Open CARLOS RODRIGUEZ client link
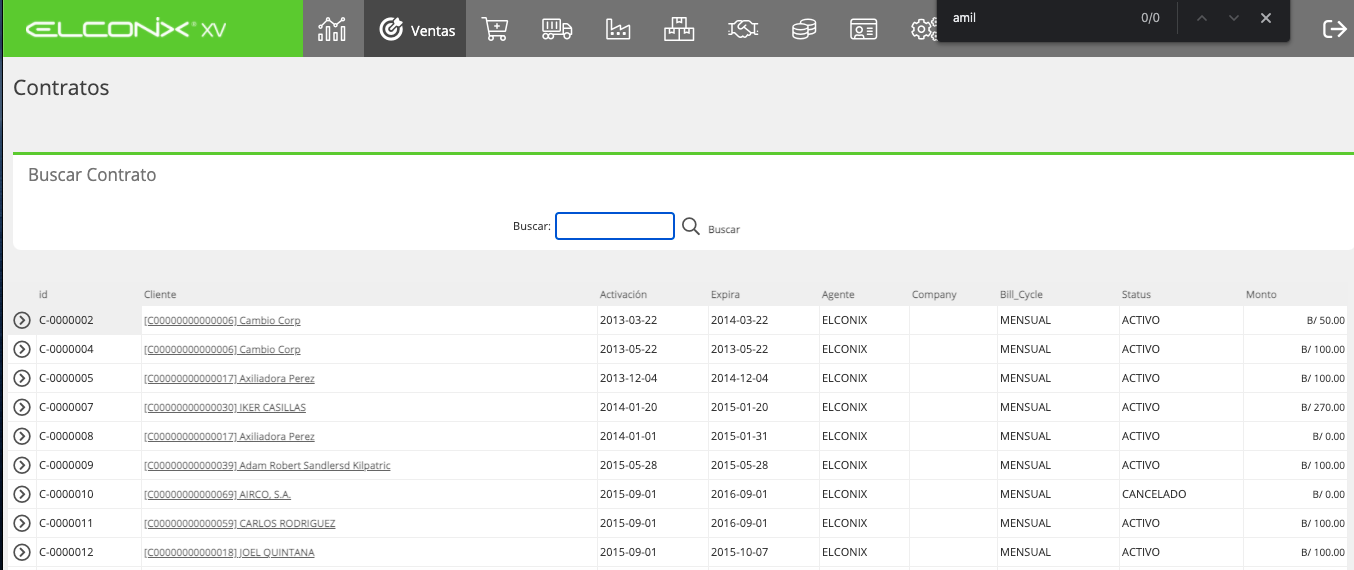This screenshot has height=570, width=1354. pos(240,524)
